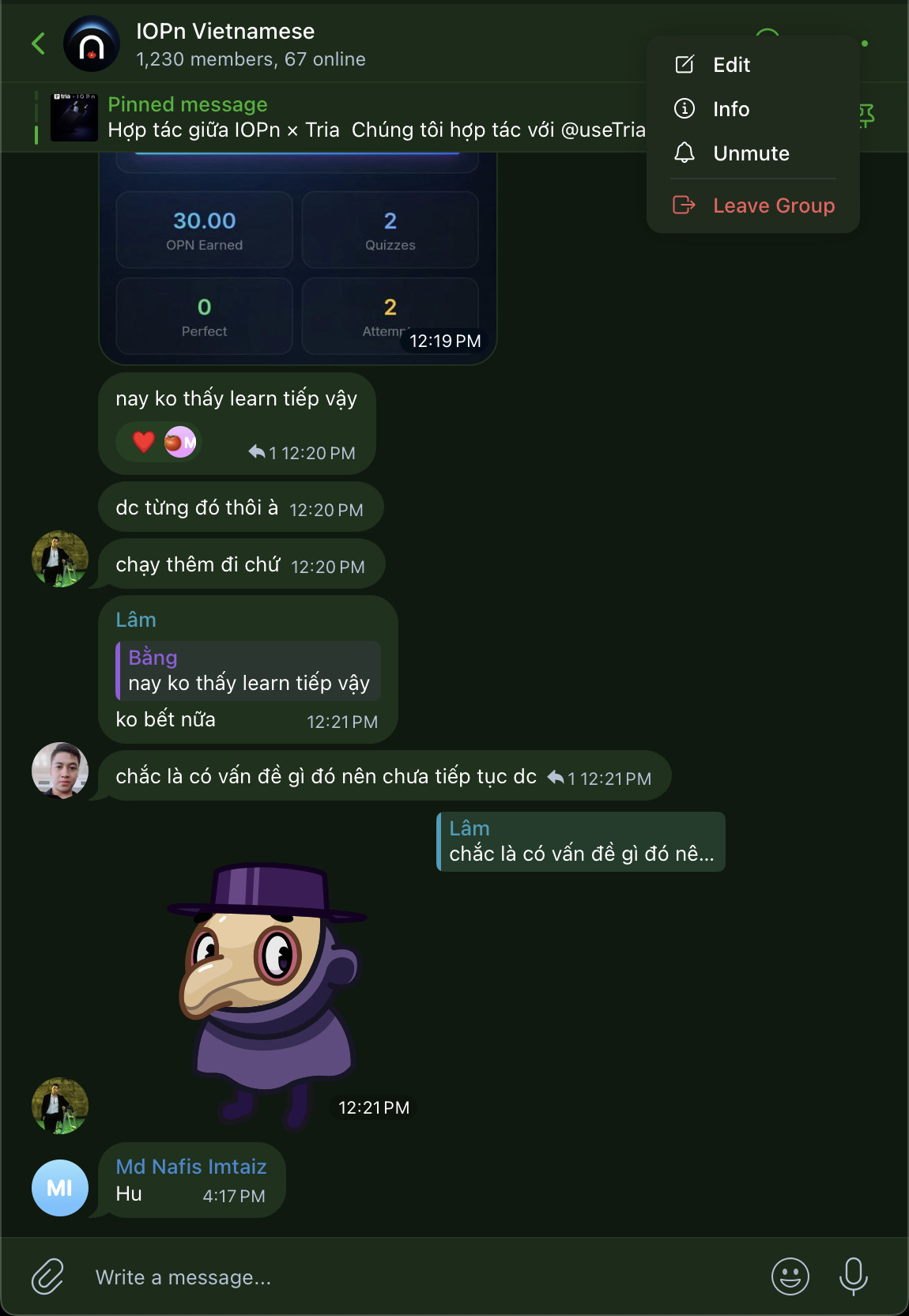Click the paperclip attachment icon
909x1316 pixels.
pyautogui.click(x=47, y=1276)
